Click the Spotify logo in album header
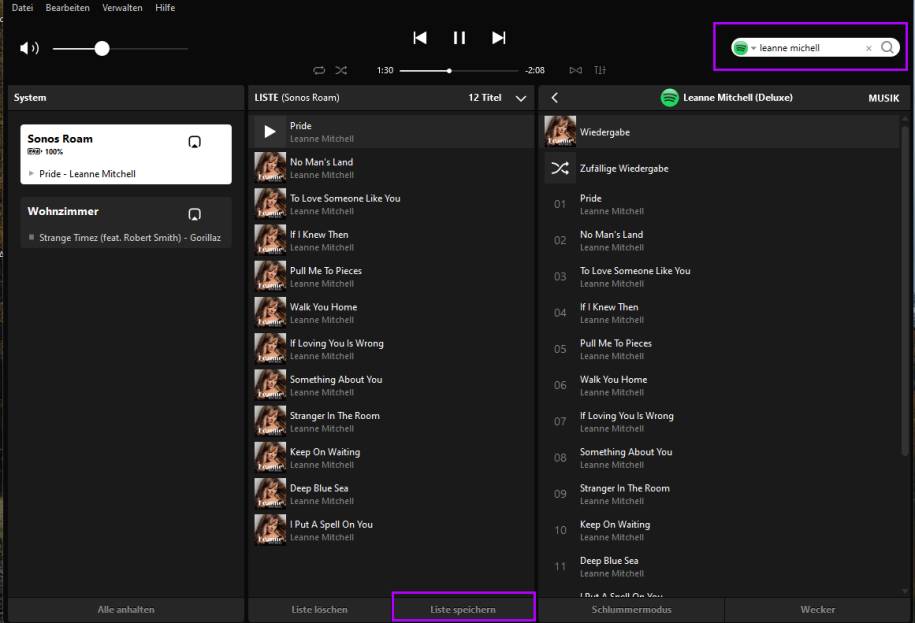The height and width of the screenshot is (623, 915). click(x=669, y=97)
